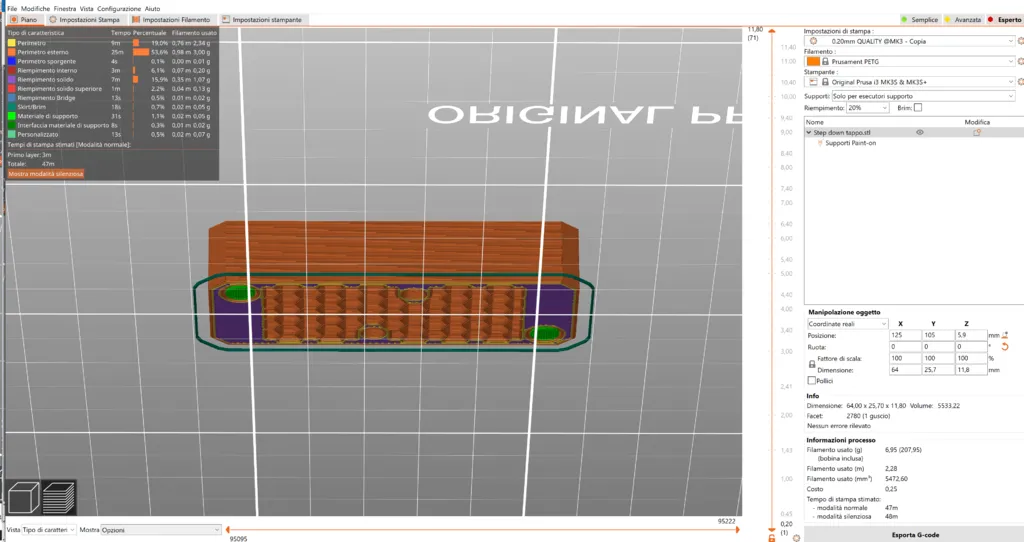The width and height of the screenshot is (1024, 542).
Task: Toggle visibility eye of Step down tappo.stl
Action: click(920, 133)
